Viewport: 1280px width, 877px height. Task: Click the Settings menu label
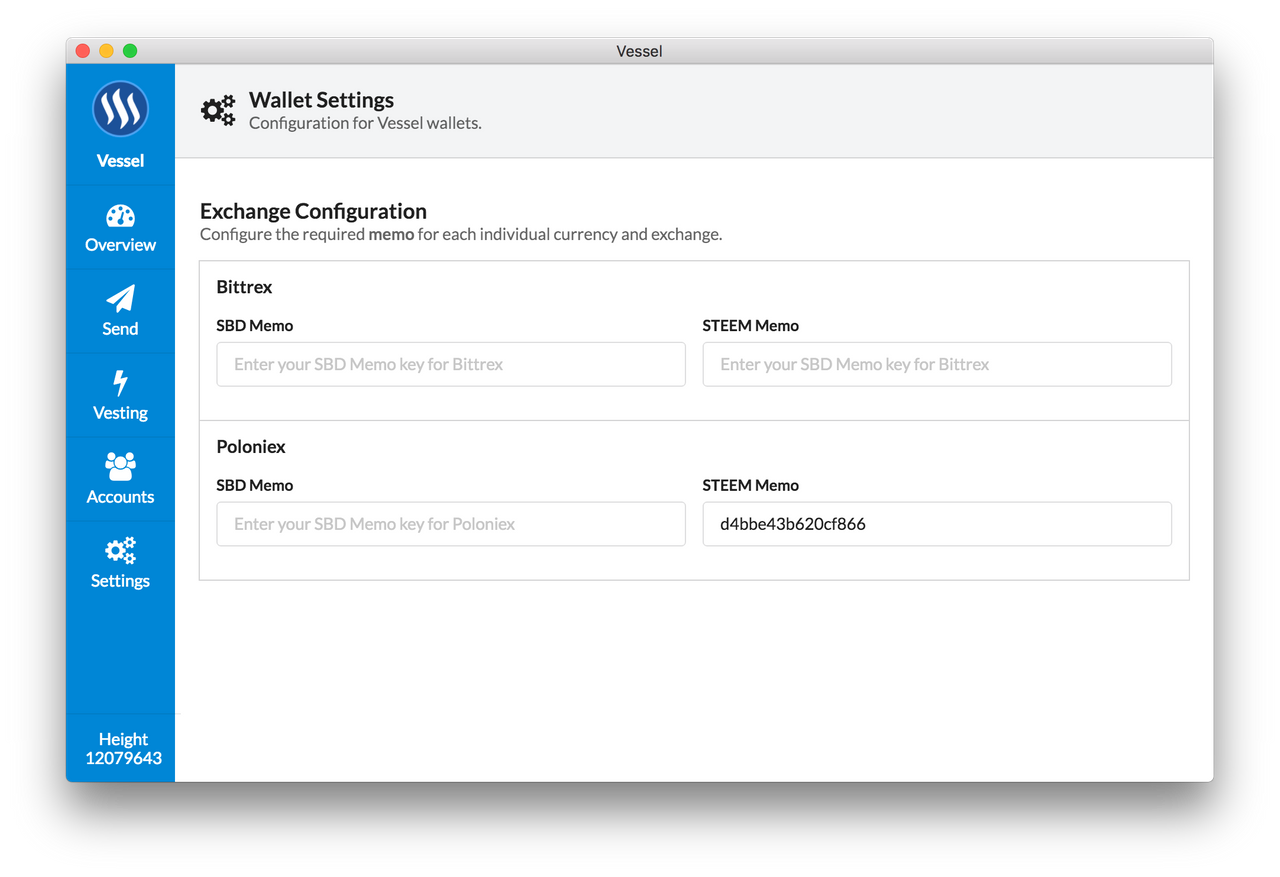[x=120, y=581]
